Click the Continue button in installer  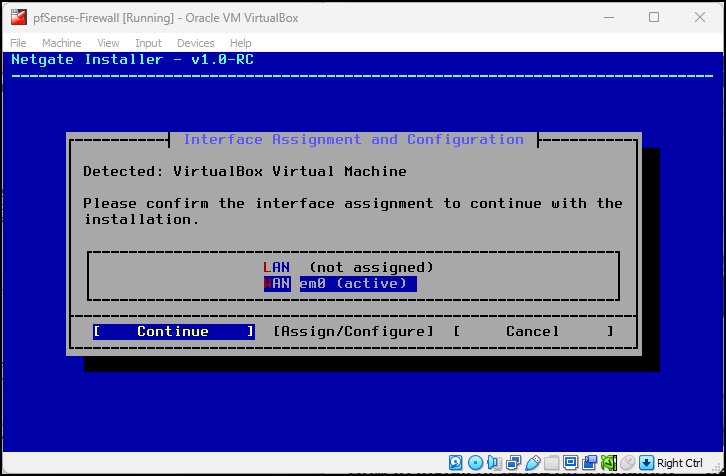(174, 332)
